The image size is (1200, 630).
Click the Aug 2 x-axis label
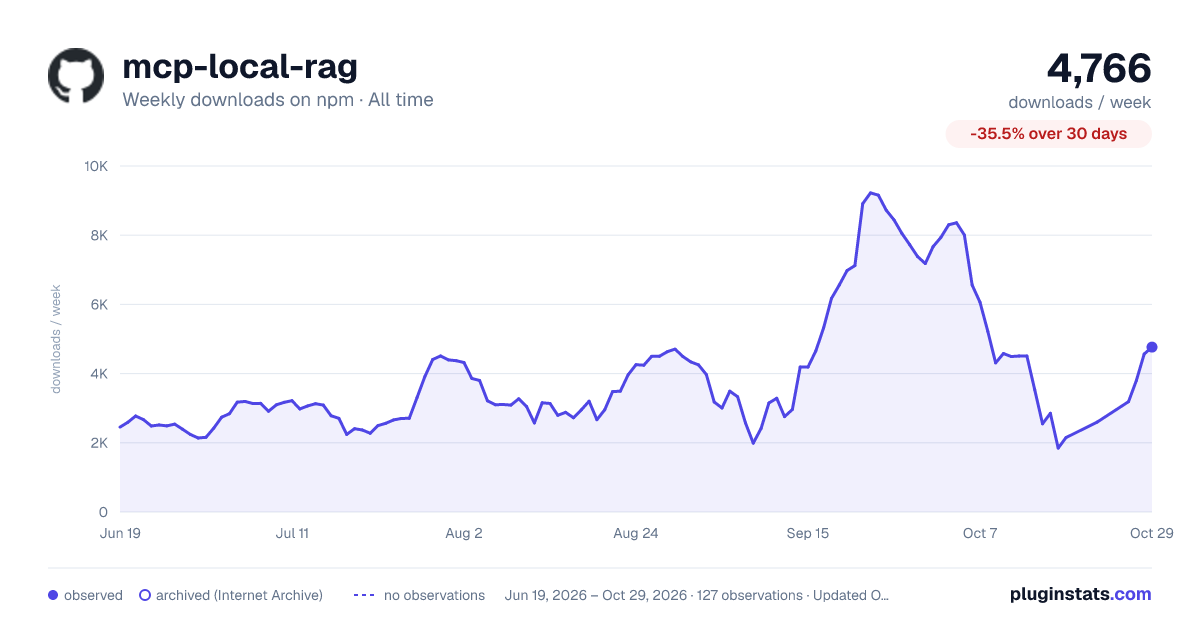pyautogui.click(x=464, y=533)
